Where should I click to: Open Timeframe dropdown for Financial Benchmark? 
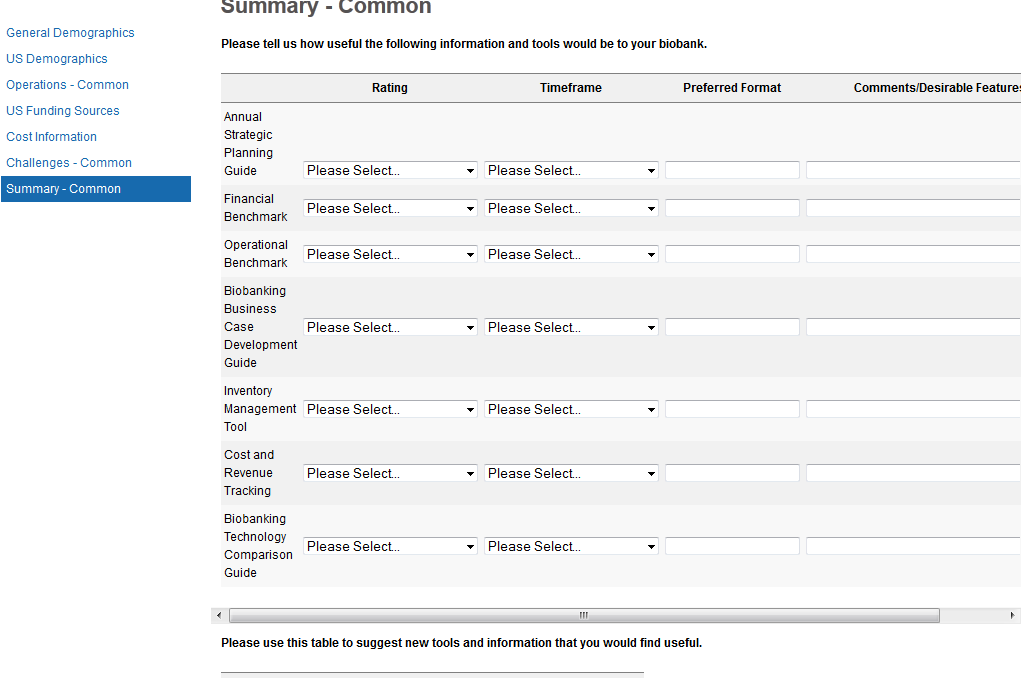coord(571,209)
